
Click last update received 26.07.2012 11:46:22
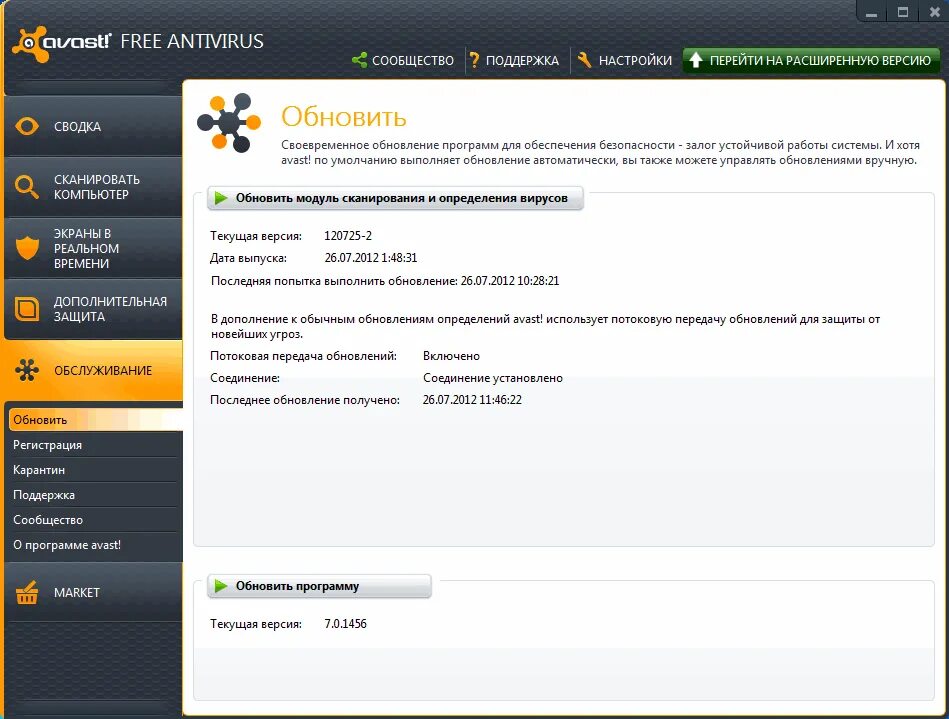click(472, 399)
